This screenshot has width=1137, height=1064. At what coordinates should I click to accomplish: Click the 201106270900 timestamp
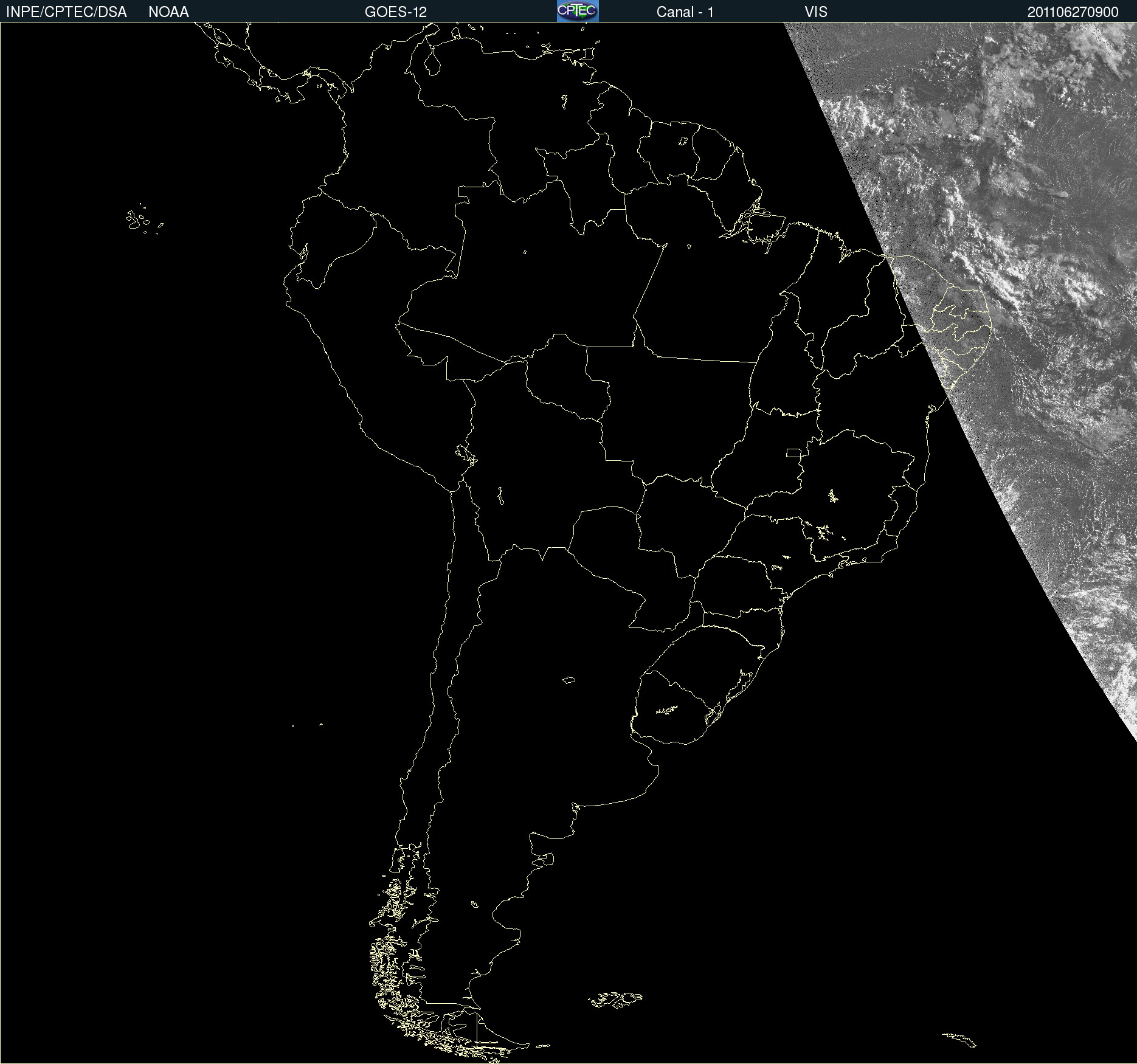tap(1073, 12)
